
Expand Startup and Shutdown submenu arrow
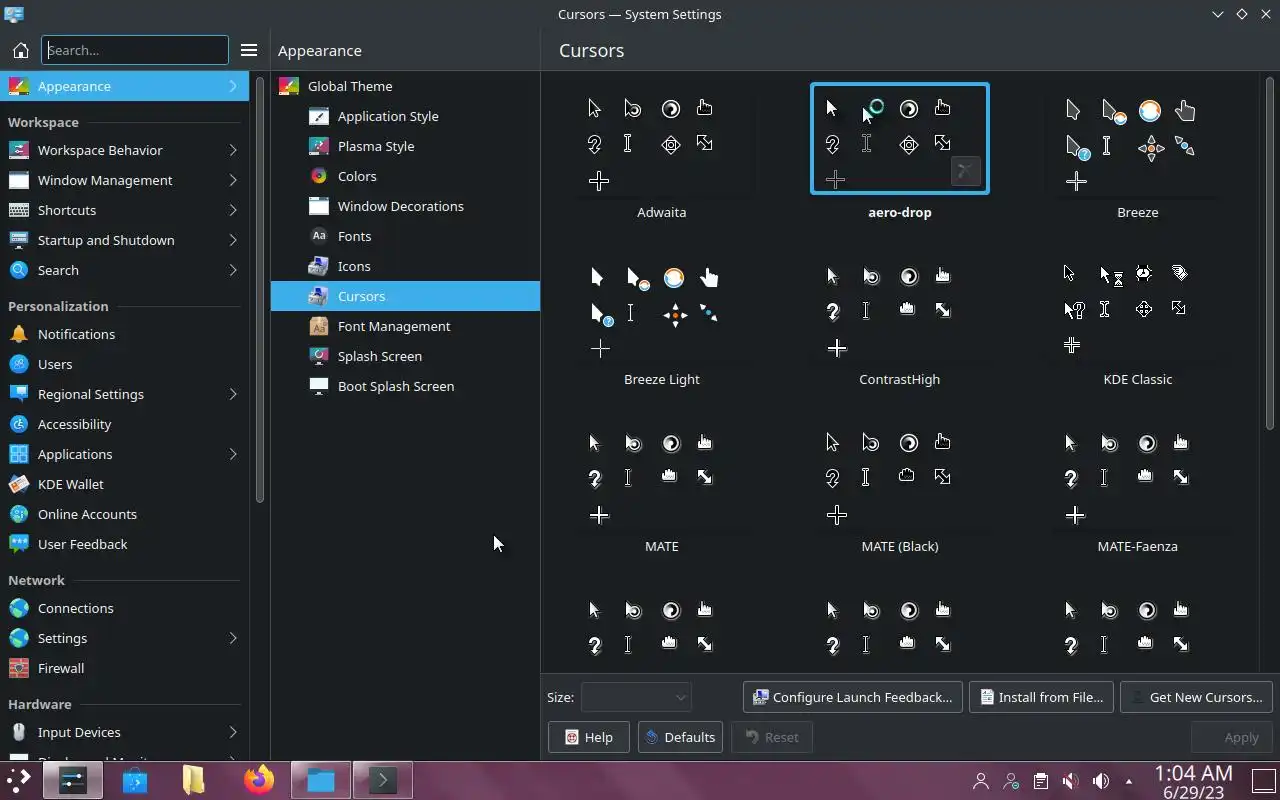233,240
